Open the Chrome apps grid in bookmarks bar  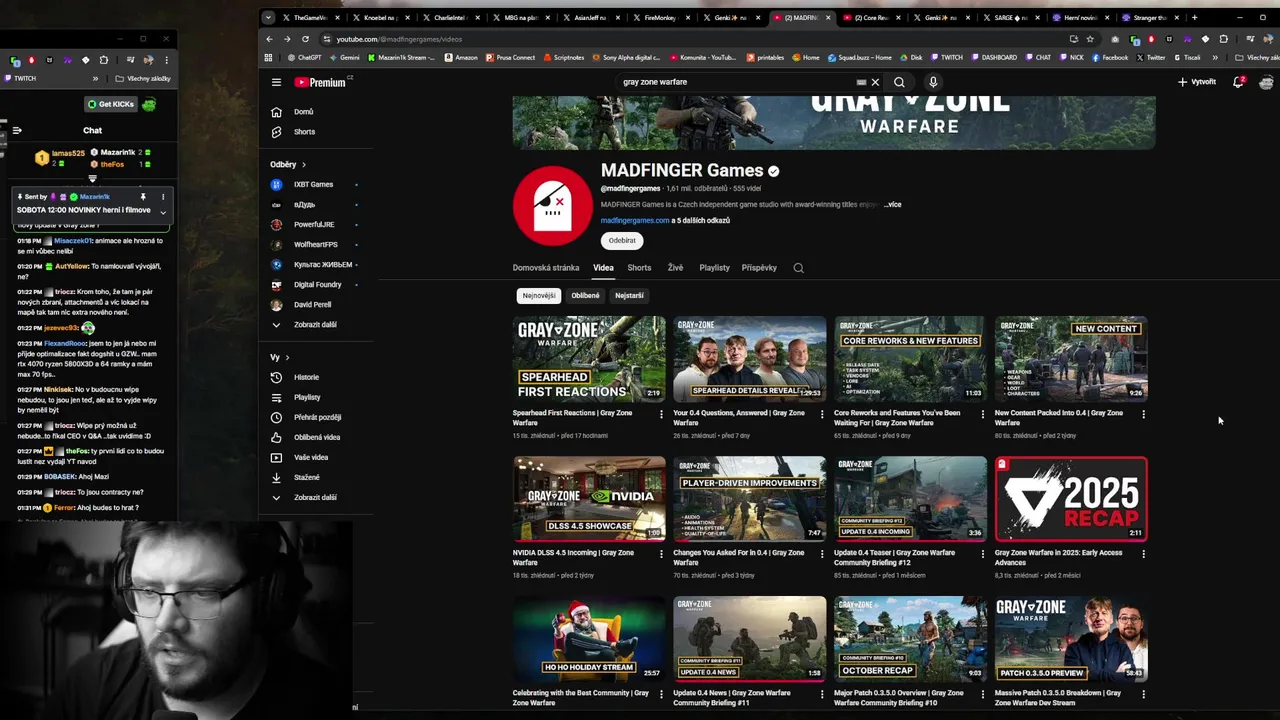268,57
